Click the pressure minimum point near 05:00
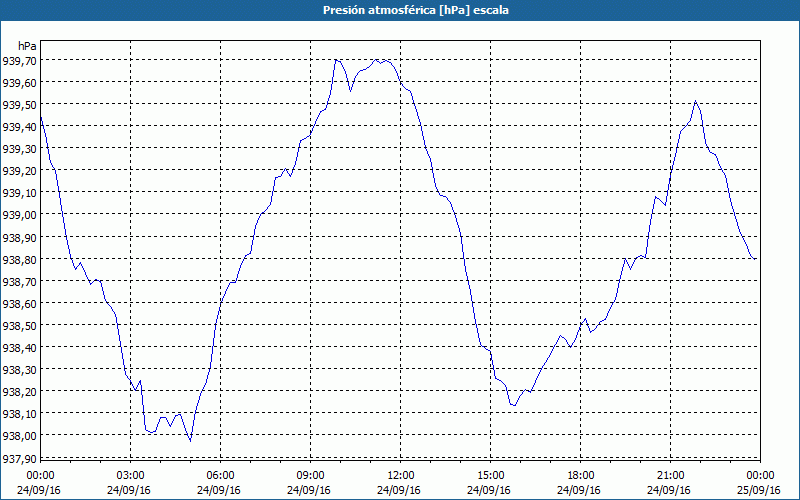Image resolution: width=800 pixels, height=500 pixels. click(x=190, y=441)
